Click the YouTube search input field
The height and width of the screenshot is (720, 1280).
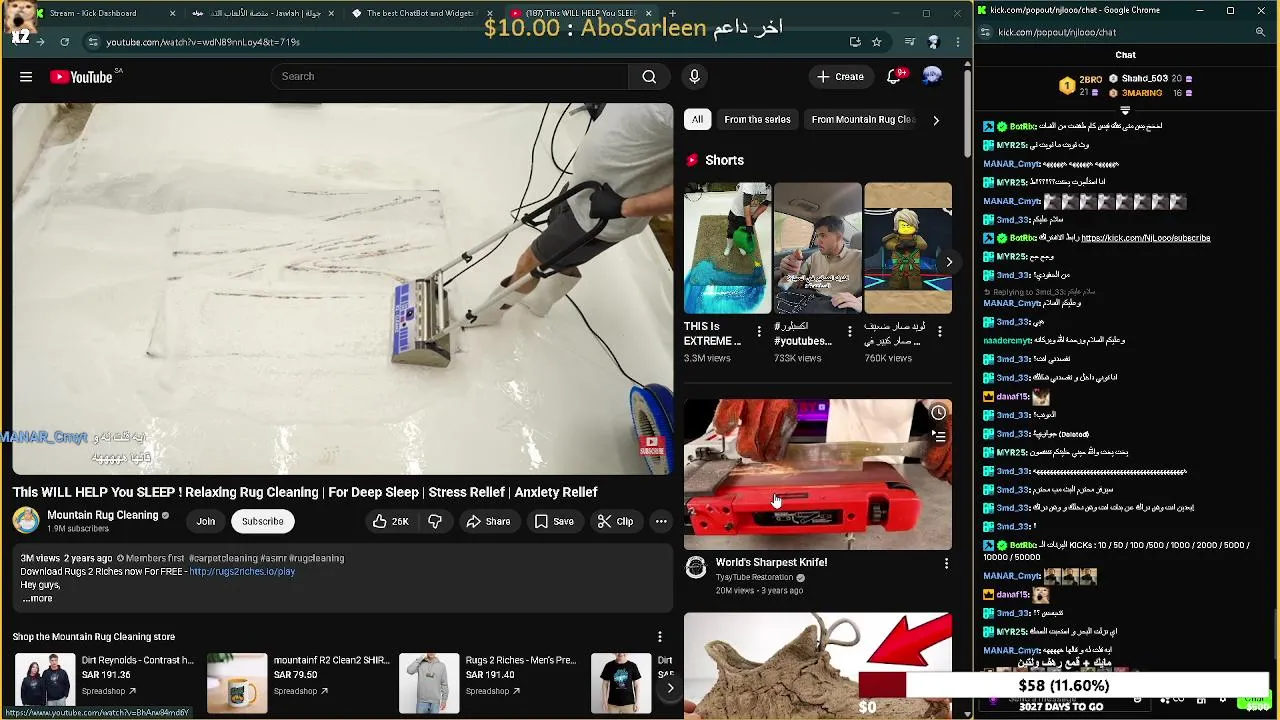pyautogui.click(x=450, y=76)
